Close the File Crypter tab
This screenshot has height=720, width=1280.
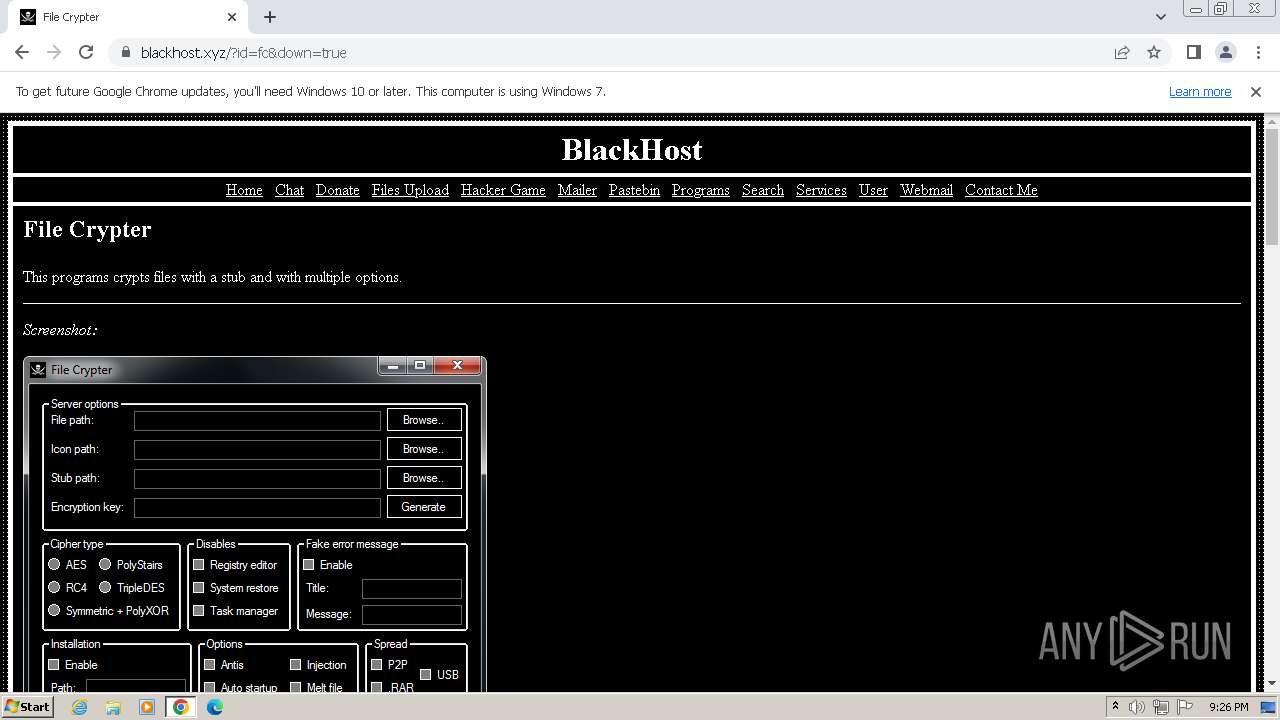(232, 17)
